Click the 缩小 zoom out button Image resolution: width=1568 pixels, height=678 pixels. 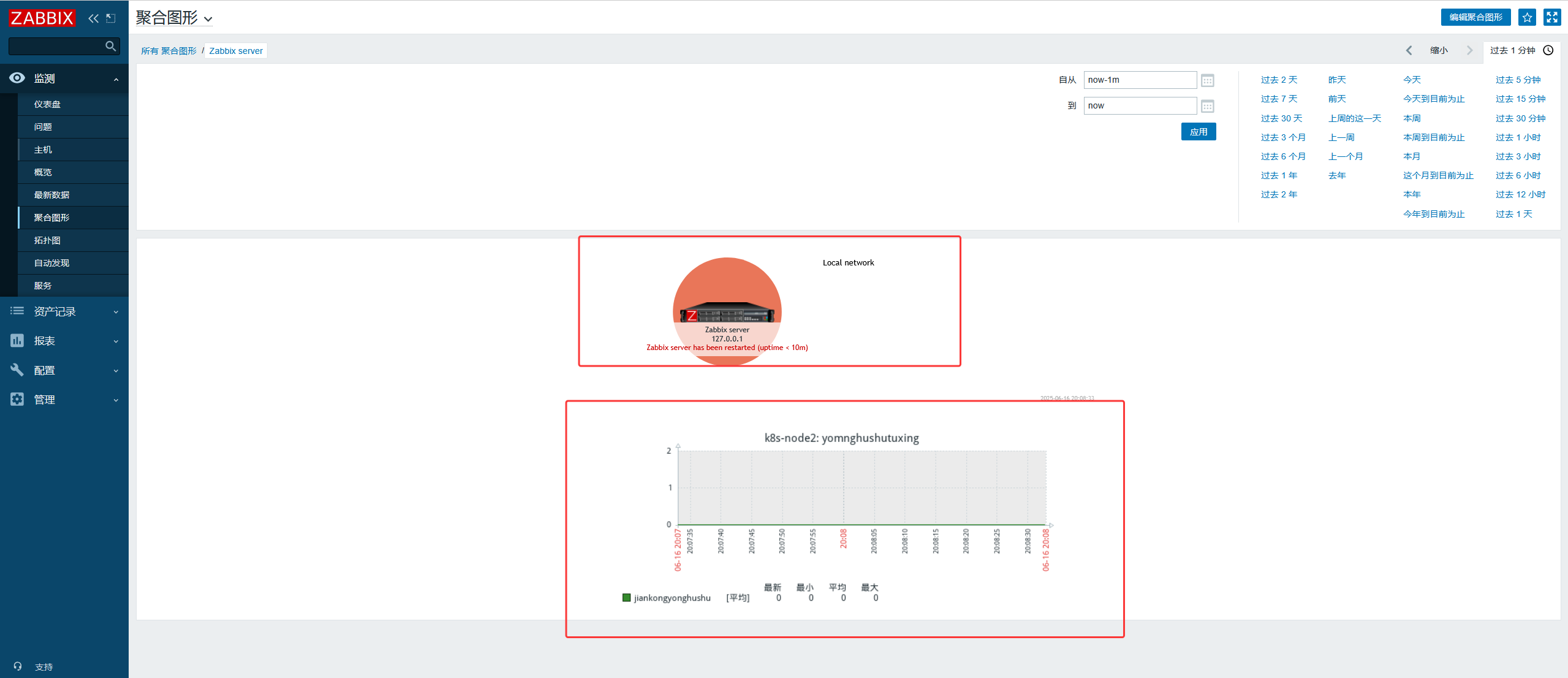click(1439, 50)
